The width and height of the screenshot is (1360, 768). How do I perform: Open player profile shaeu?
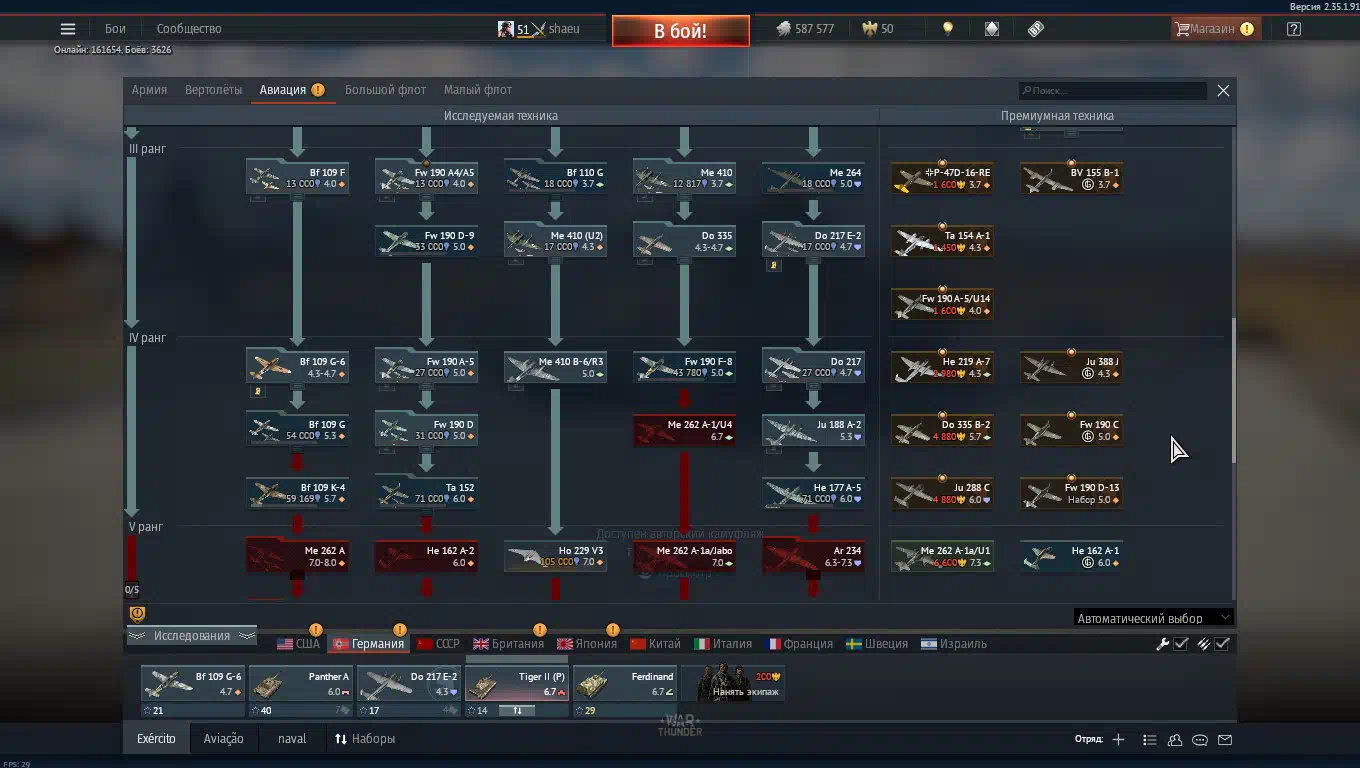pos(539,29)
